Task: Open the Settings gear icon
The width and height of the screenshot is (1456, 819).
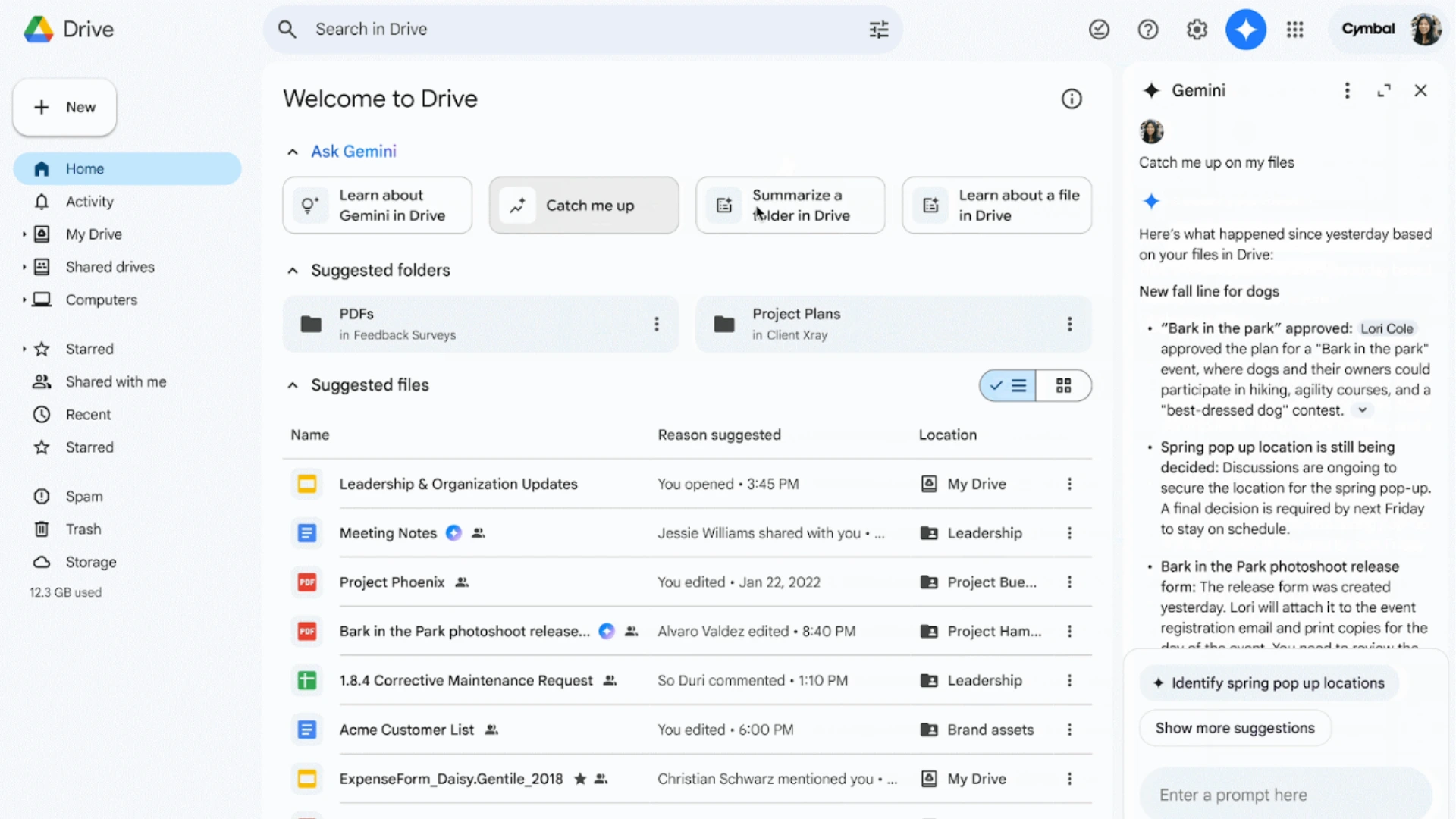Action: pos(1197,30)
